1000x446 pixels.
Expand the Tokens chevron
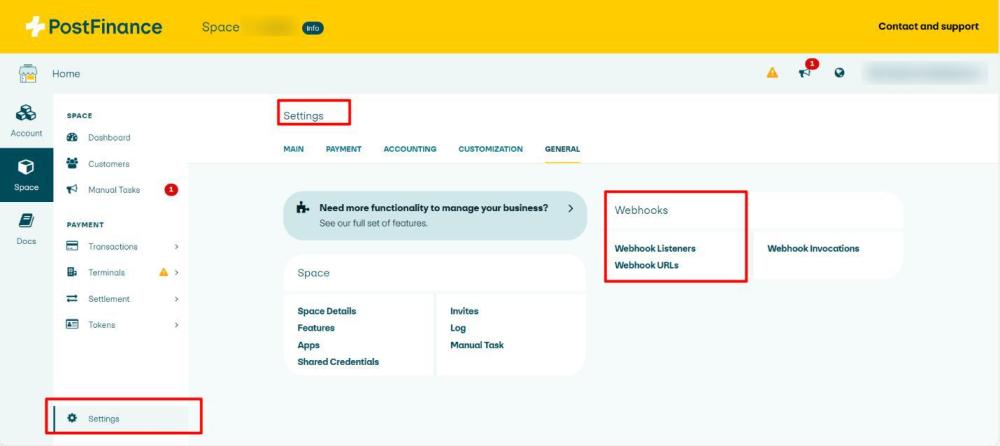[x=177, y=325]
